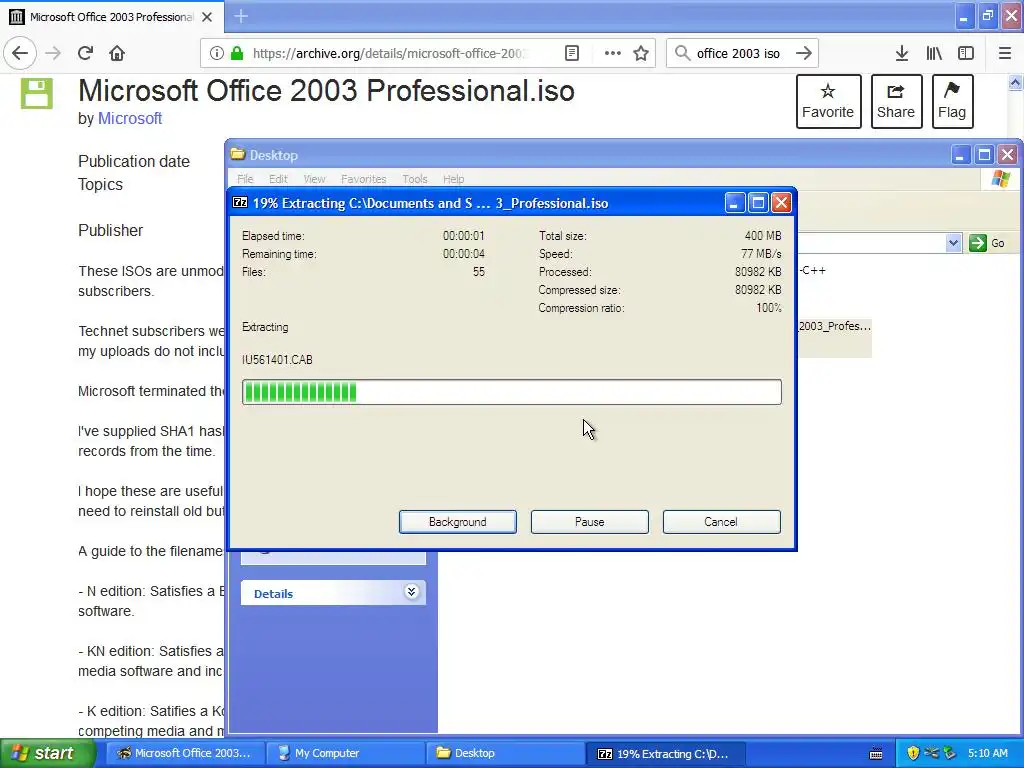The height and width of the screenshot is (768, 1024).
Task: Click the green padlock security icon
Action: [x=237, y=53]
